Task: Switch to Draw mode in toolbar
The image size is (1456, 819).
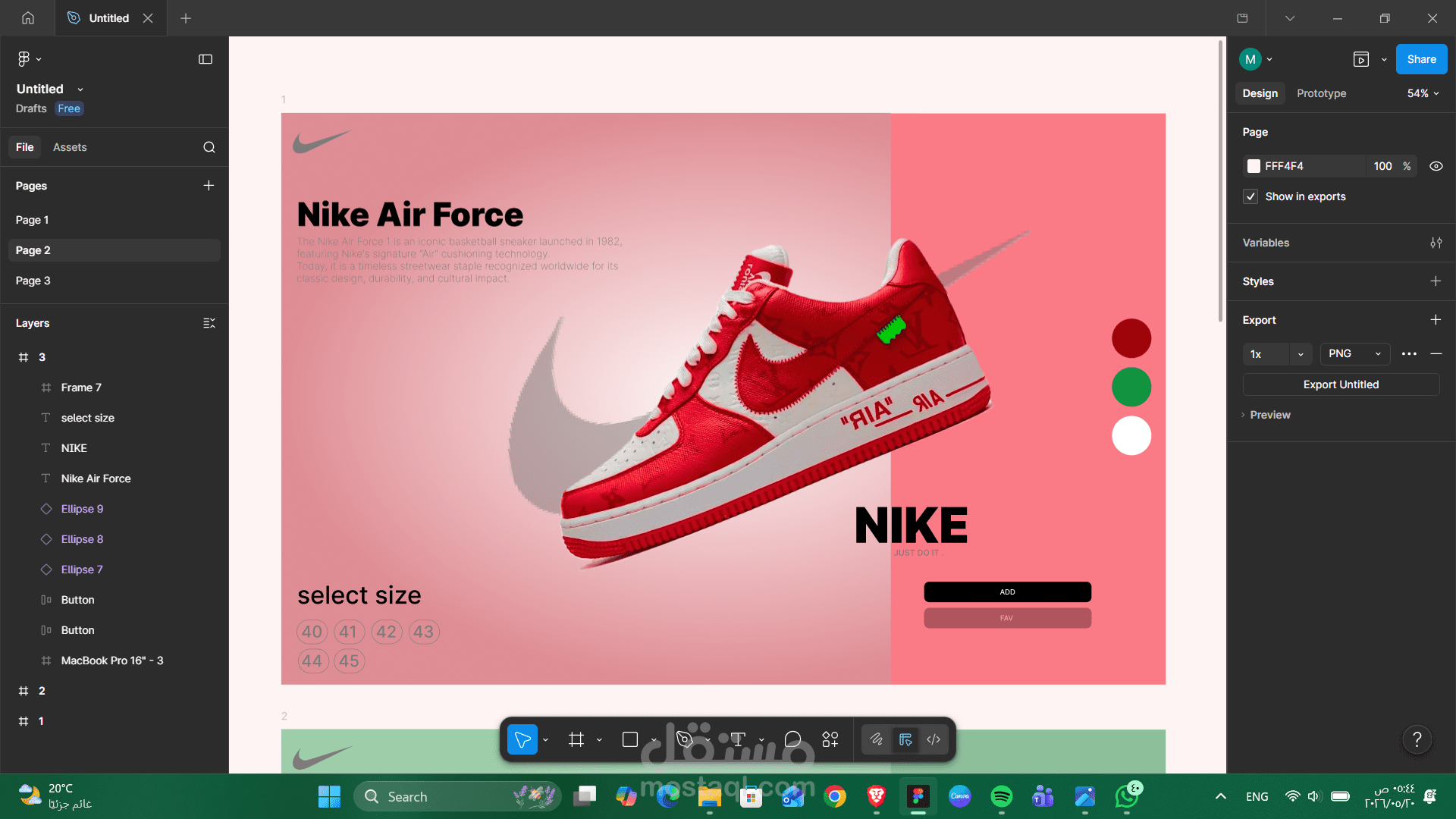Action: [x=877, y=739]
